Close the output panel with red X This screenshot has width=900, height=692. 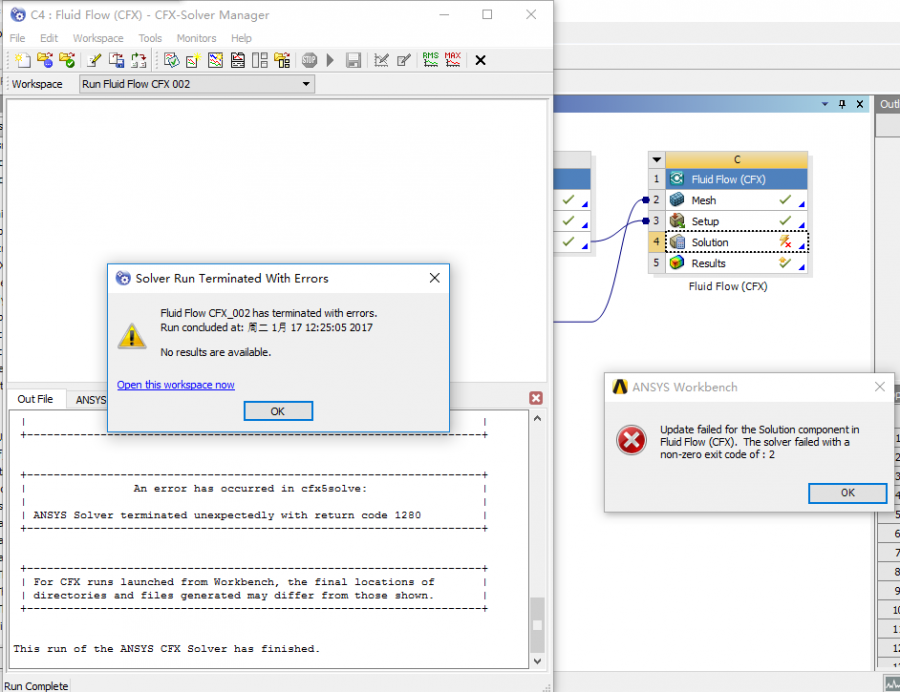tap(536, 398)
